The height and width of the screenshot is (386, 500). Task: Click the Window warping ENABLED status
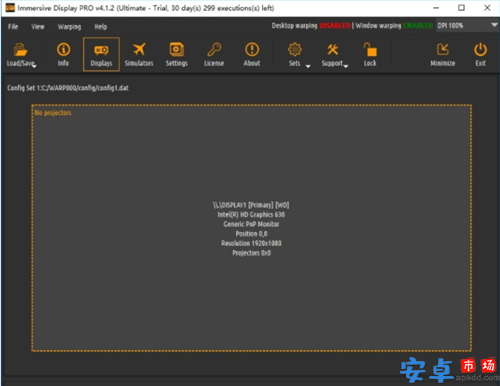[x=394, y=26]
